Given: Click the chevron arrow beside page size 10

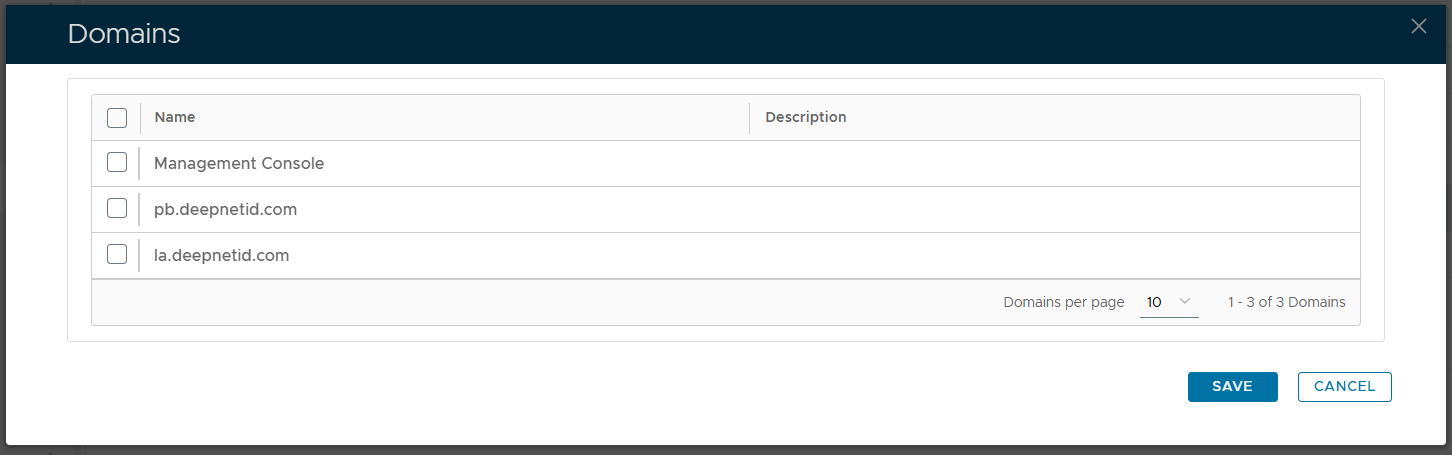Looking at the screenshot, I should pos(1185,301).
